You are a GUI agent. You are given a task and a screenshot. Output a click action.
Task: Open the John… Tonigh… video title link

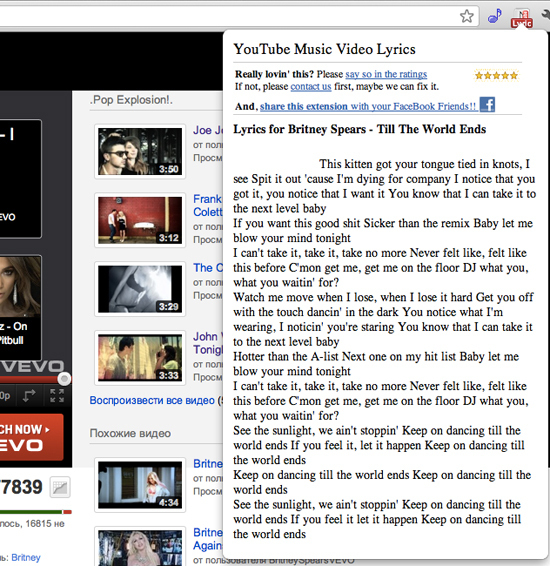(208, 343)
